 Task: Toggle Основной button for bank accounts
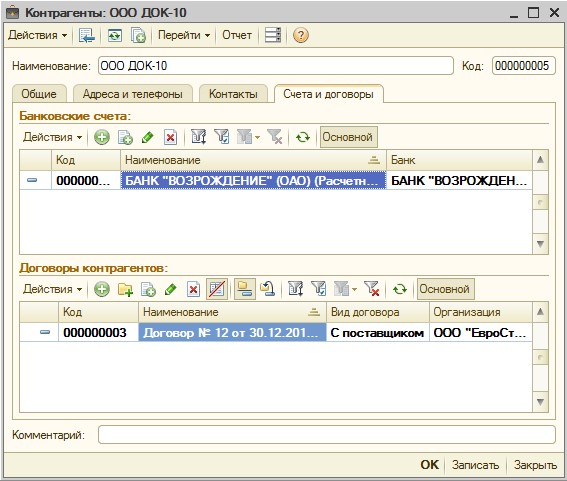(348, 137)
